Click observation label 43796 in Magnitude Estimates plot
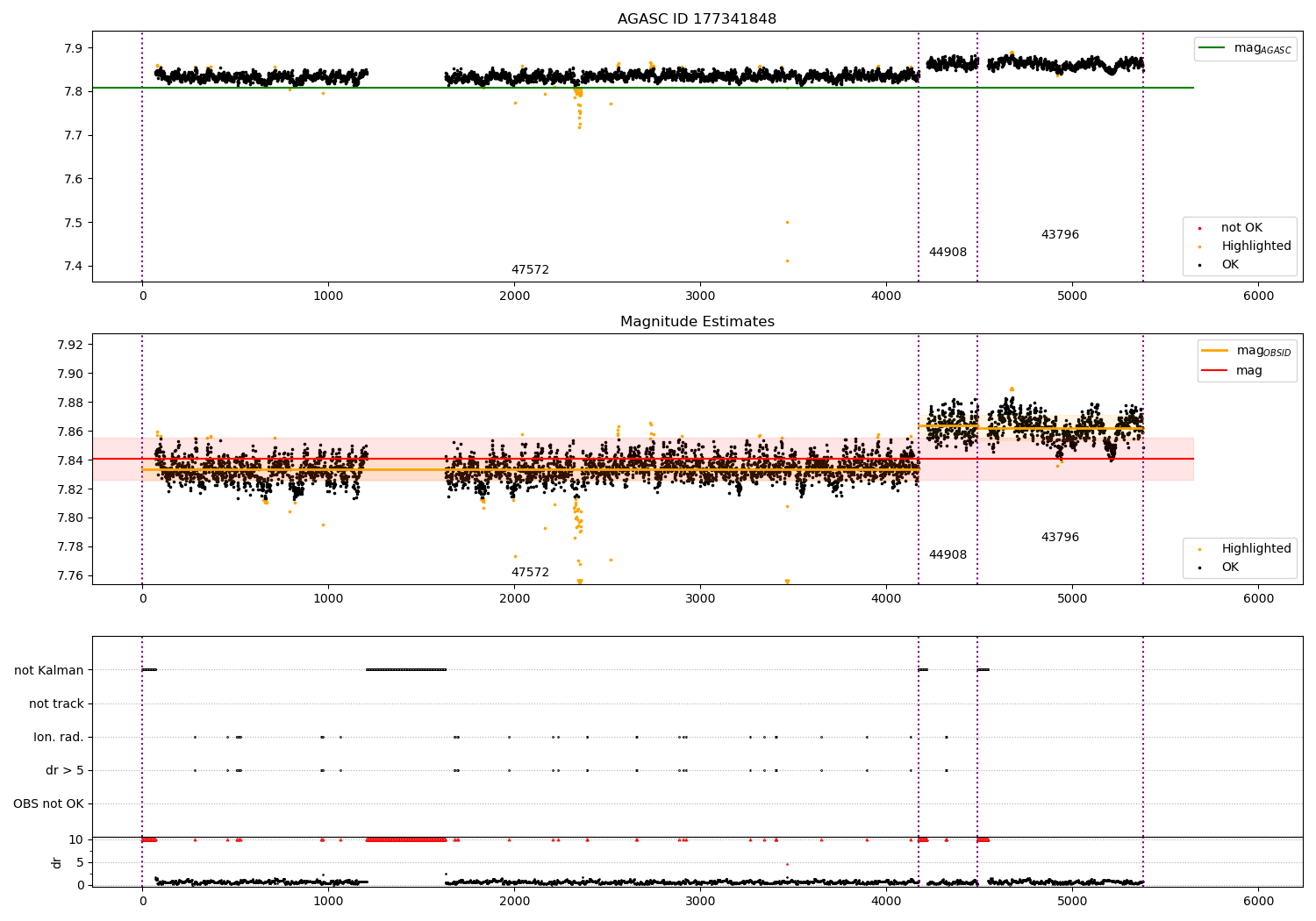The width and height of the screenshot is (1316, 921). point(1060,537)
